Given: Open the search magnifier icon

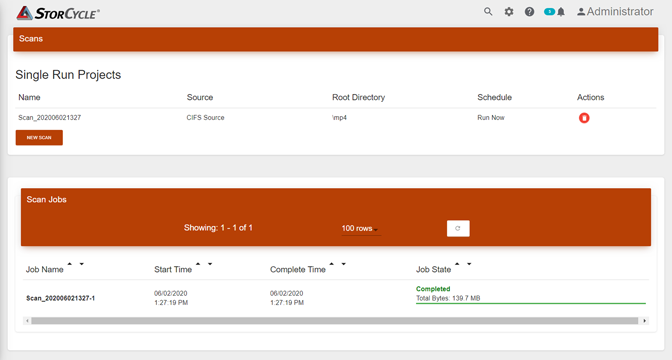Looking at the screenshot, I should (x=488, y=12).
